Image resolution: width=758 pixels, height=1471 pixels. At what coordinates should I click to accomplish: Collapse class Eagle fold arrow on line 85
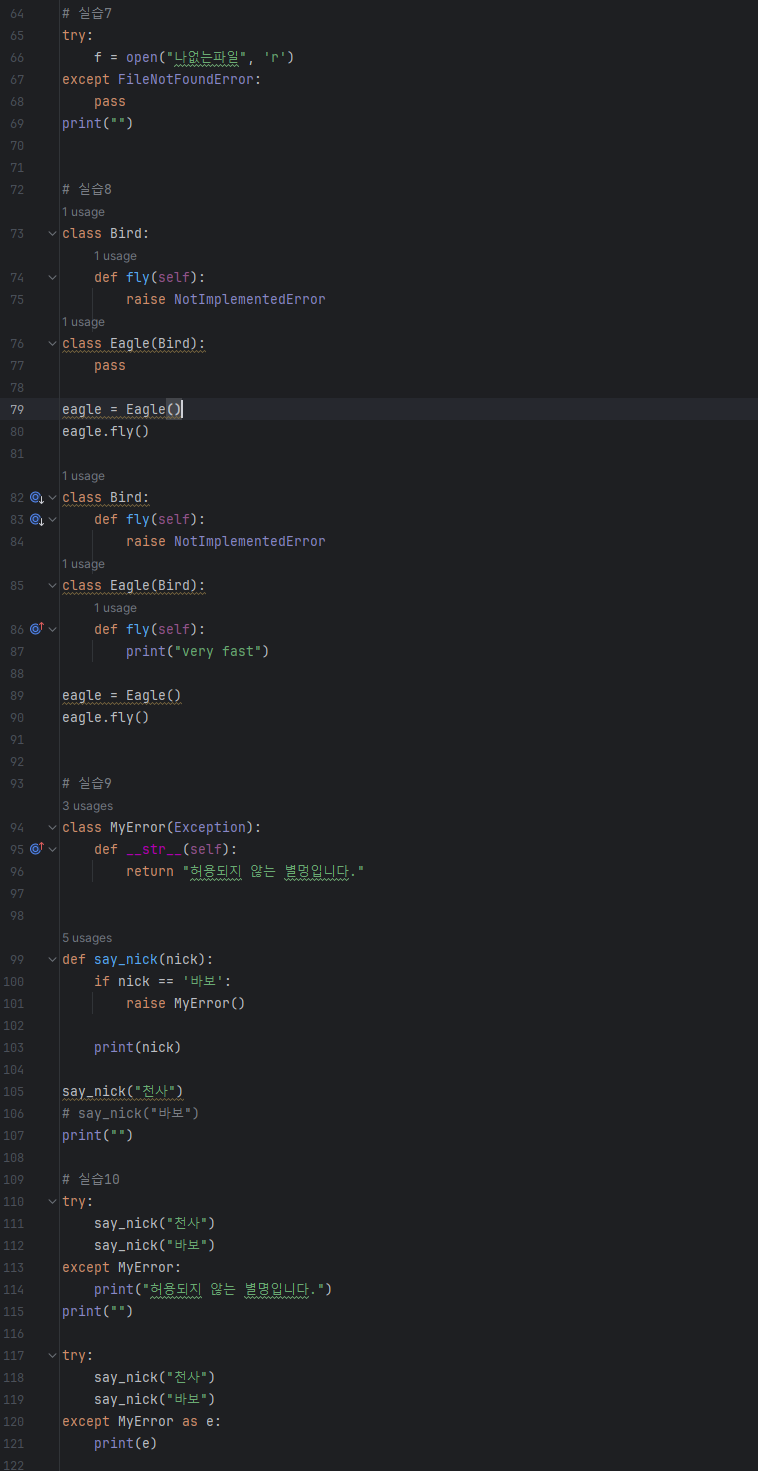52,585
